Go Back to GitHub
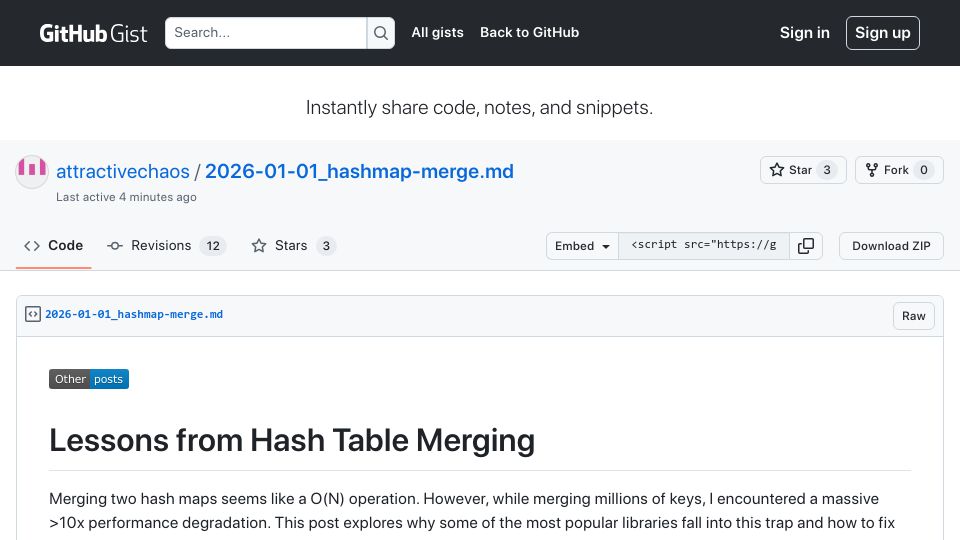 (x=530, y=32)
